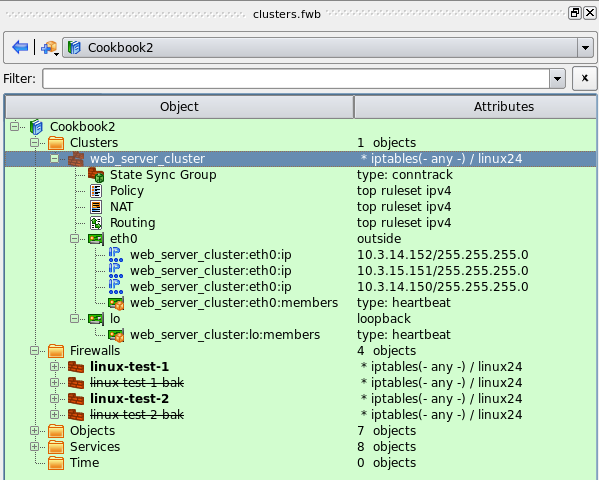Click the blue back arrow icon
Screen dimensions: 599x480
[x=20, y=47]
